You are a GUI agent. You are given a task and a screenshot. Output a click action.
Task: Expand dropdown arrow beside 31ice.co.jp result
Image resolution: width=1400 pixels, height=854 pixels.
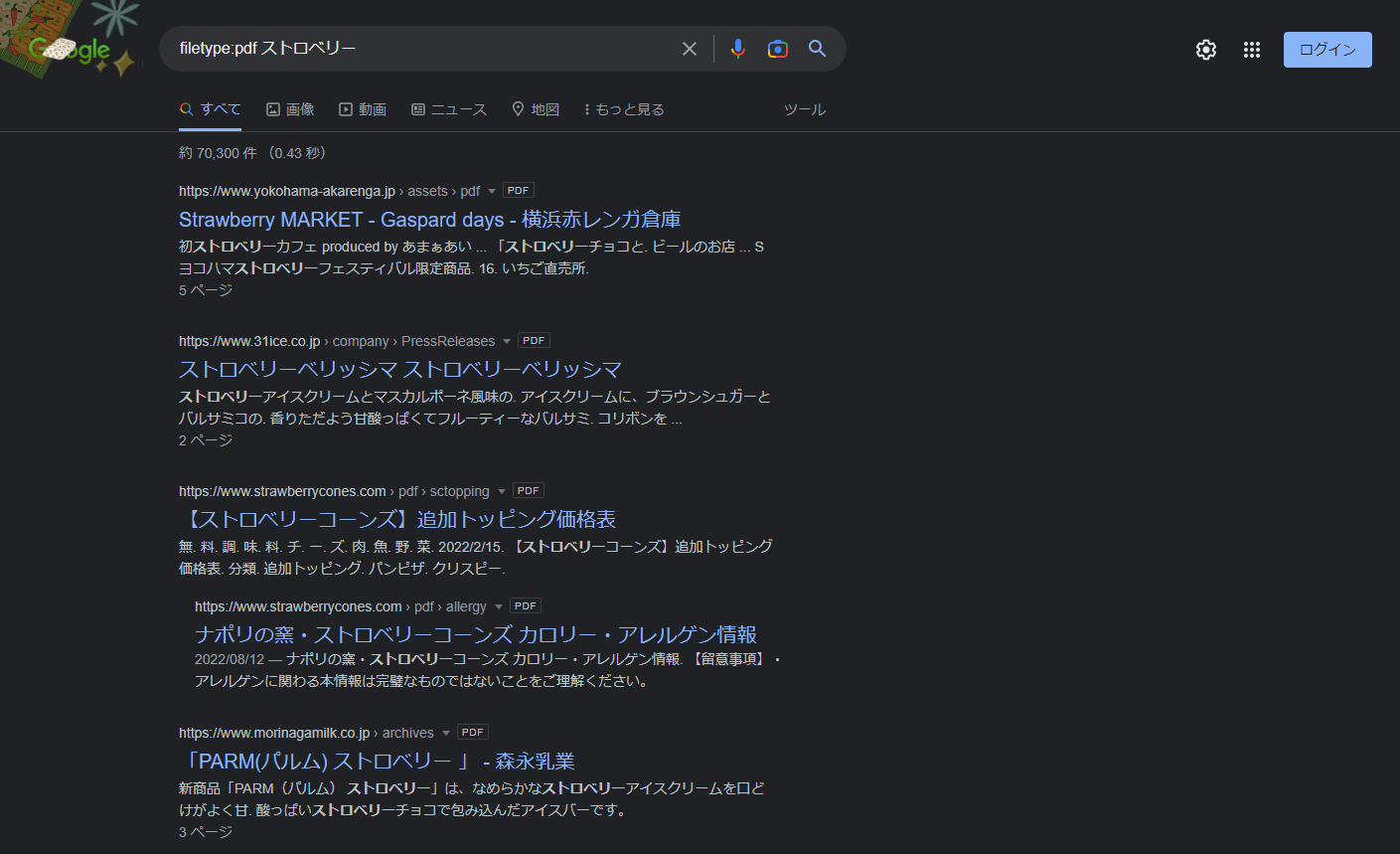[x=507, y=341]
